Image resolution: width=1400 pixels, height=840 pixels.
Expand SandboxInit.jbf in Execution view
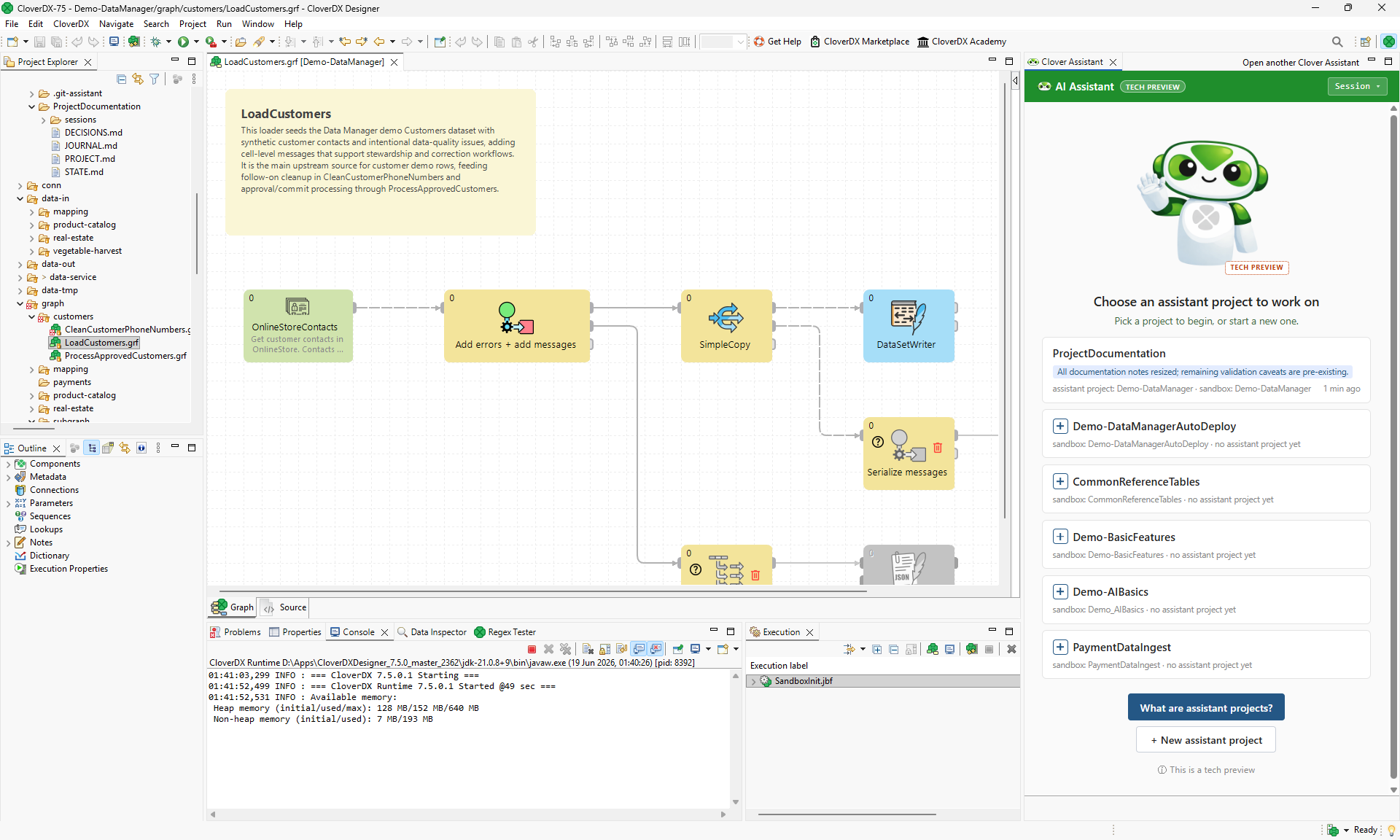[753, 681]
